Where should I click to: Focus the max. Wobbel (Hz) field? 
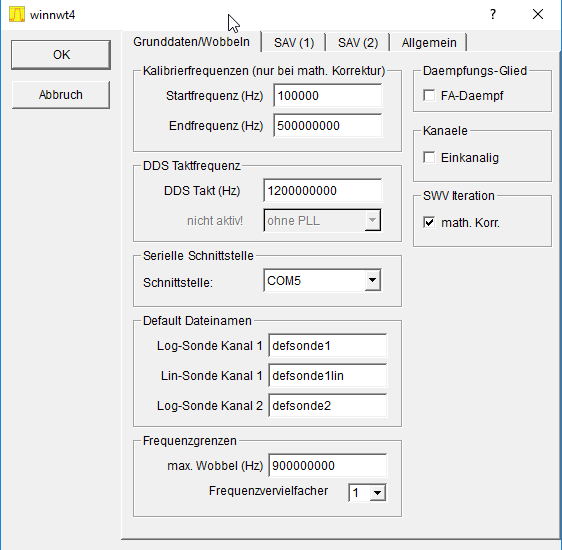(x=328, y=466)
